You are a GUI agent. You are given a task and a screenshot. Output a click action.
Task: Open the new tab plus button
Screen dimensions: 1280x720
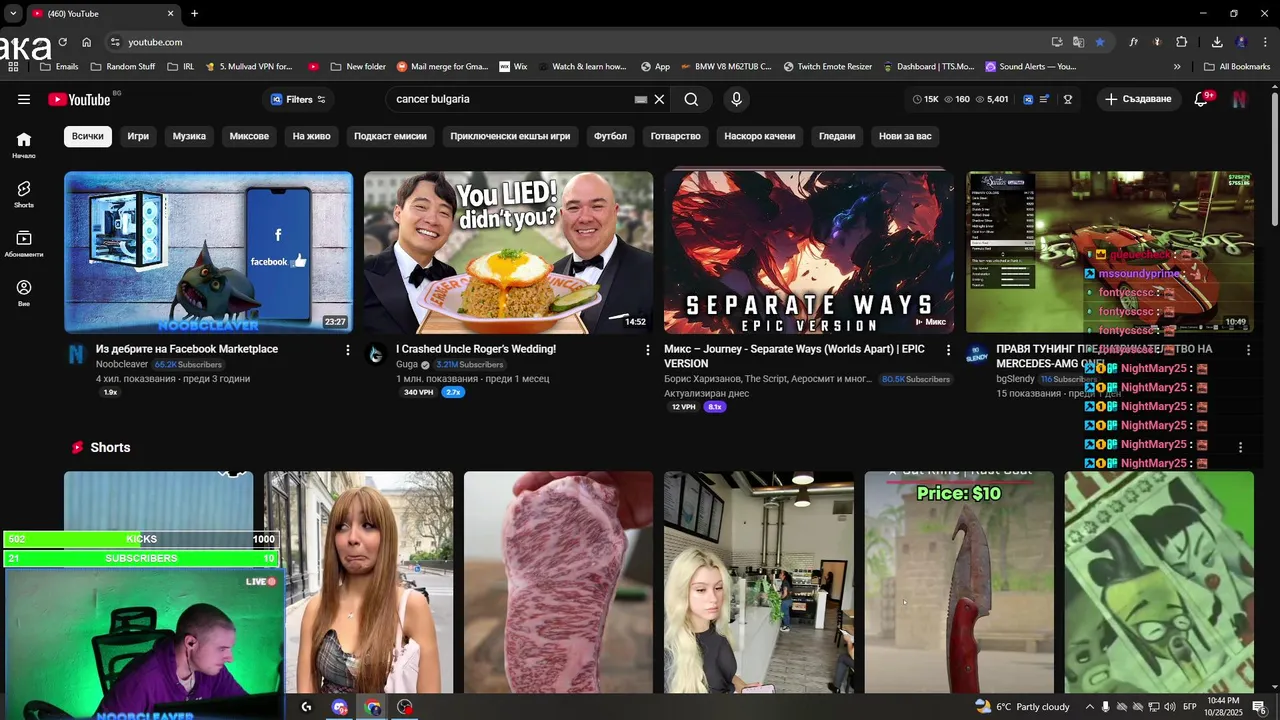coord(194,13)
